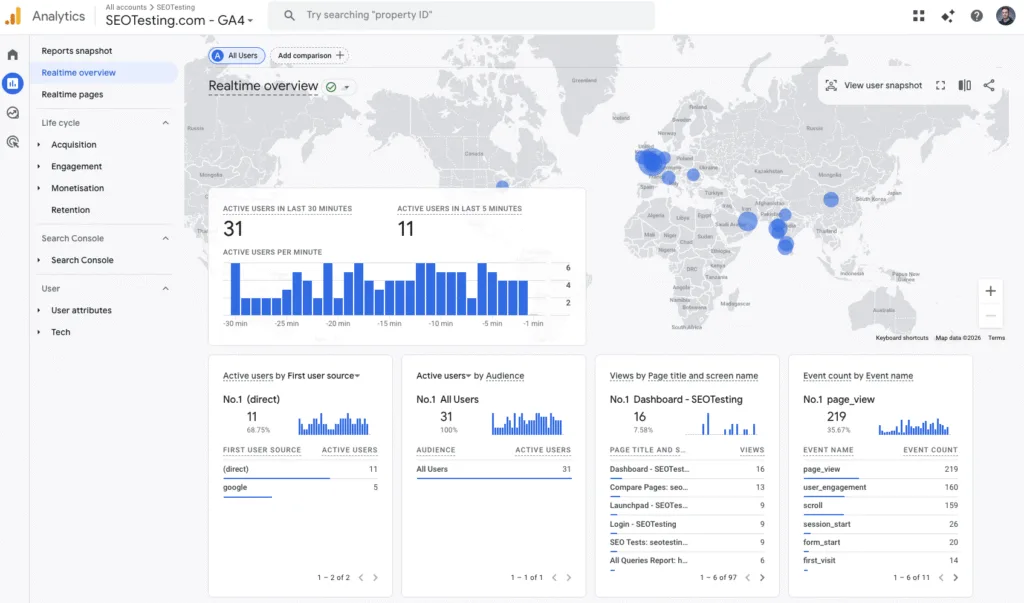Image resolution: width=1024 pixels, height=603 pixels.
Task: Open the fullscreen expand icon on the map toolbar
Action: (940, 85)
